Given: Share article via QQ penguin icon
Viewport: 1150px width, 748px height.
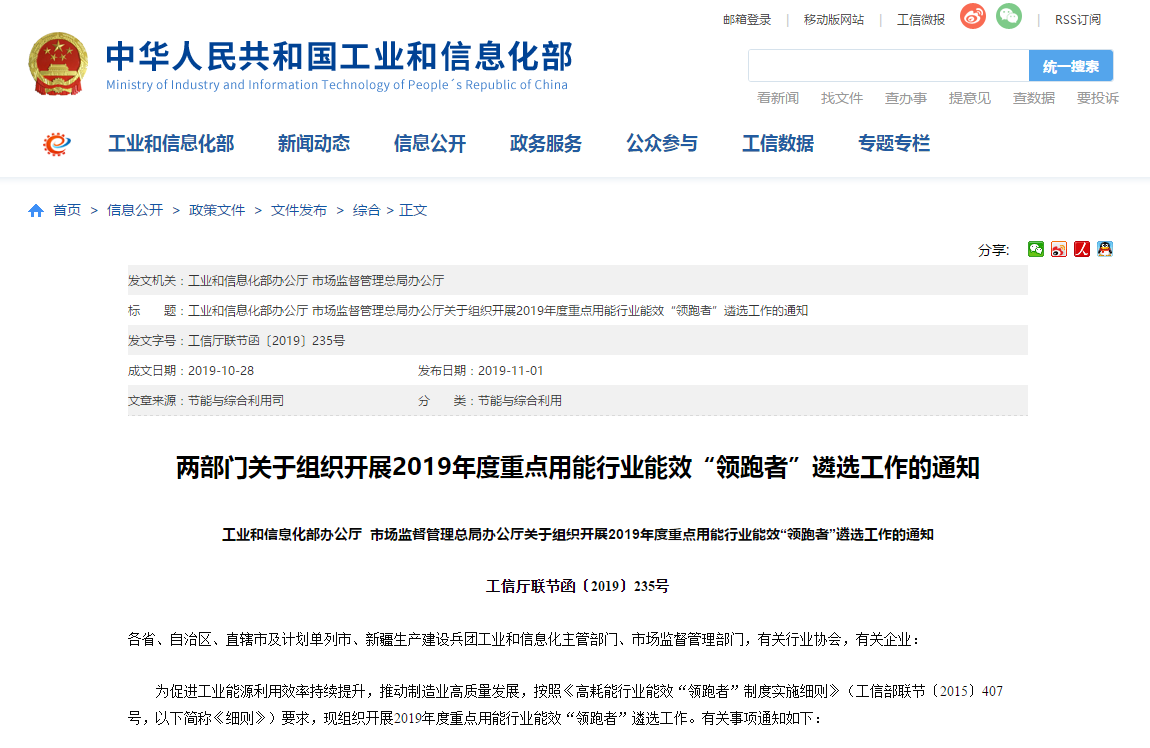Looking at the screenshot, I should coord(1105,249).
